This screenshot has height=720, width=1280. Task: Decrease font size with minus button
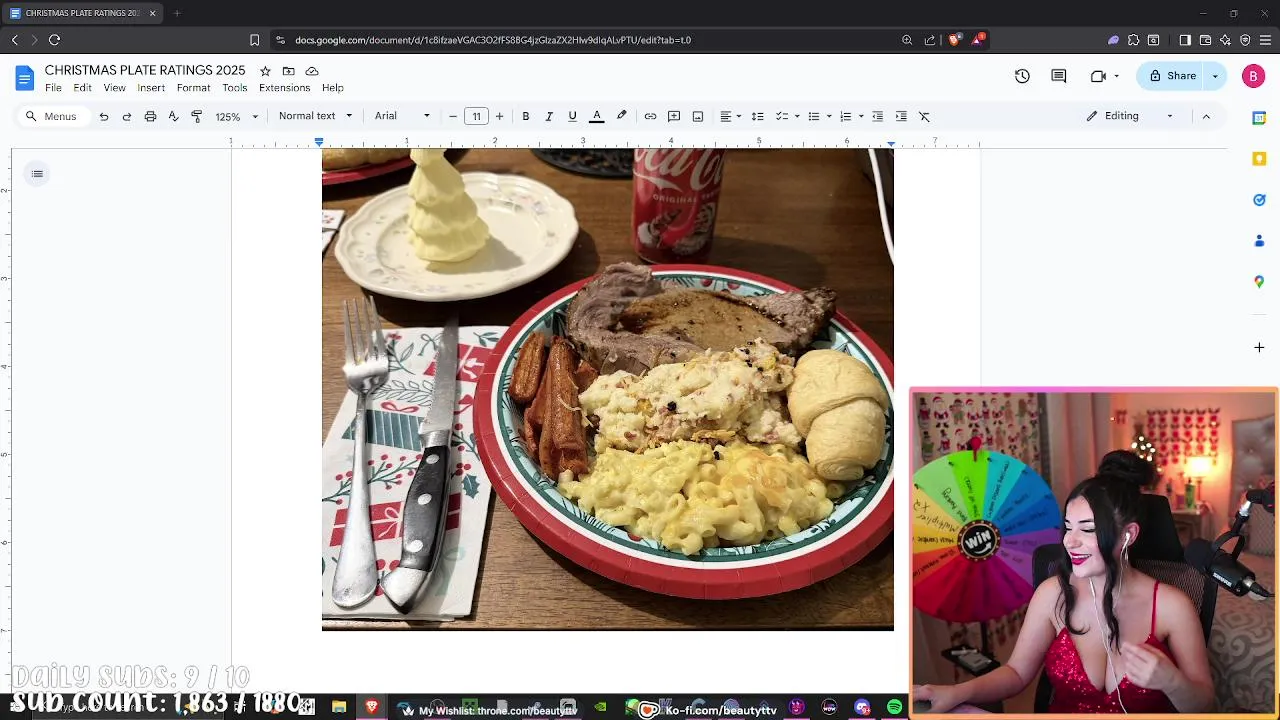point(453,116)
